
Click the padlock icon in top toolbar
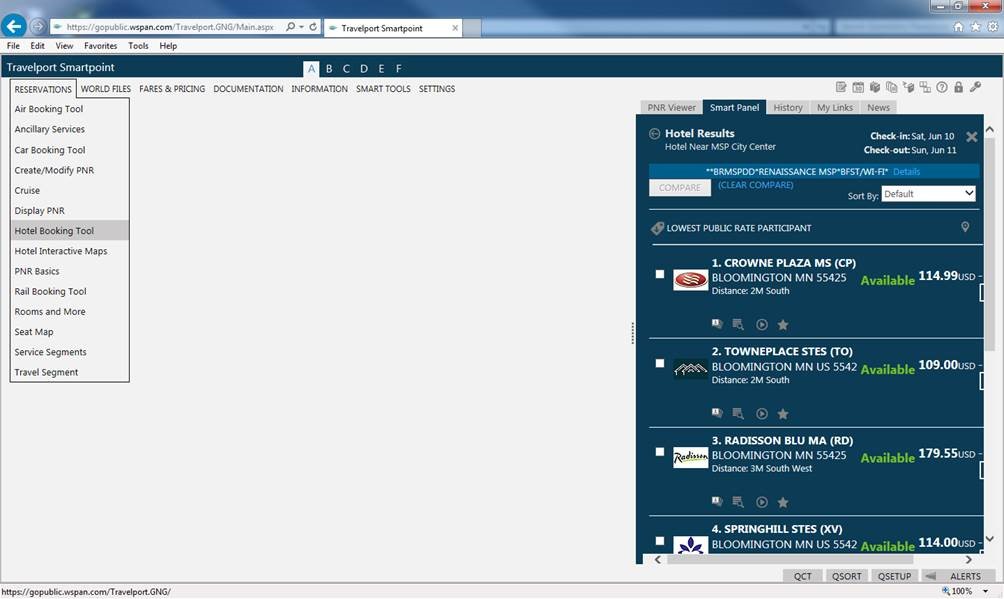959,87
